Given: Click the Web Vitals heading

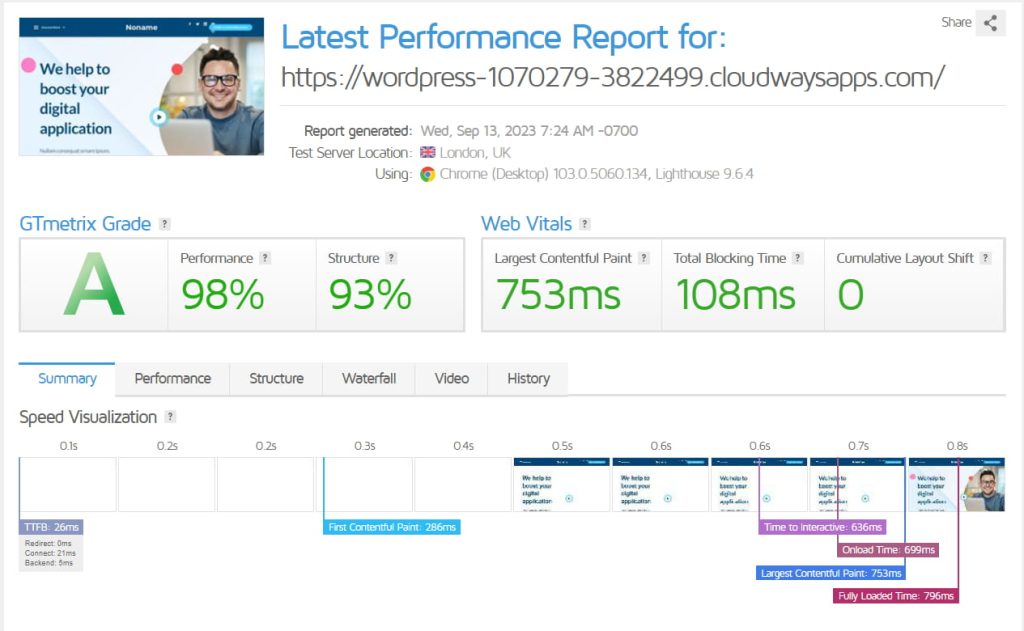Looking at the screenshot, I should click(x=526, y=224).
